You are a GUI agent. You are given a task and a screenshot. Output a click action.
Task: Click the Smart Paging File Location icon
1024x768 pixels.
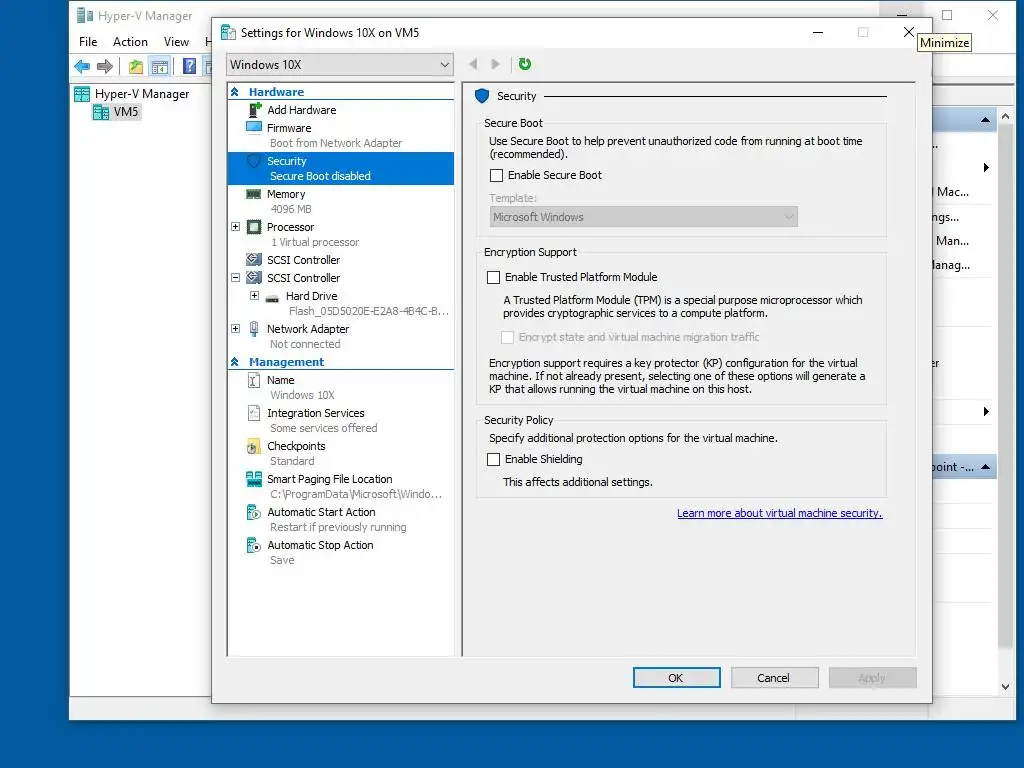point(254,479)
